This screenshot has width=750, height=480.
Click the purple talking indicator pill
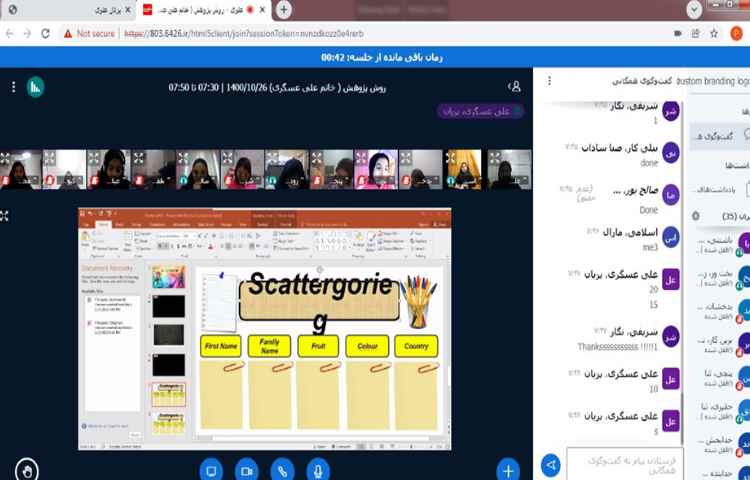click(x=480, y=111)
